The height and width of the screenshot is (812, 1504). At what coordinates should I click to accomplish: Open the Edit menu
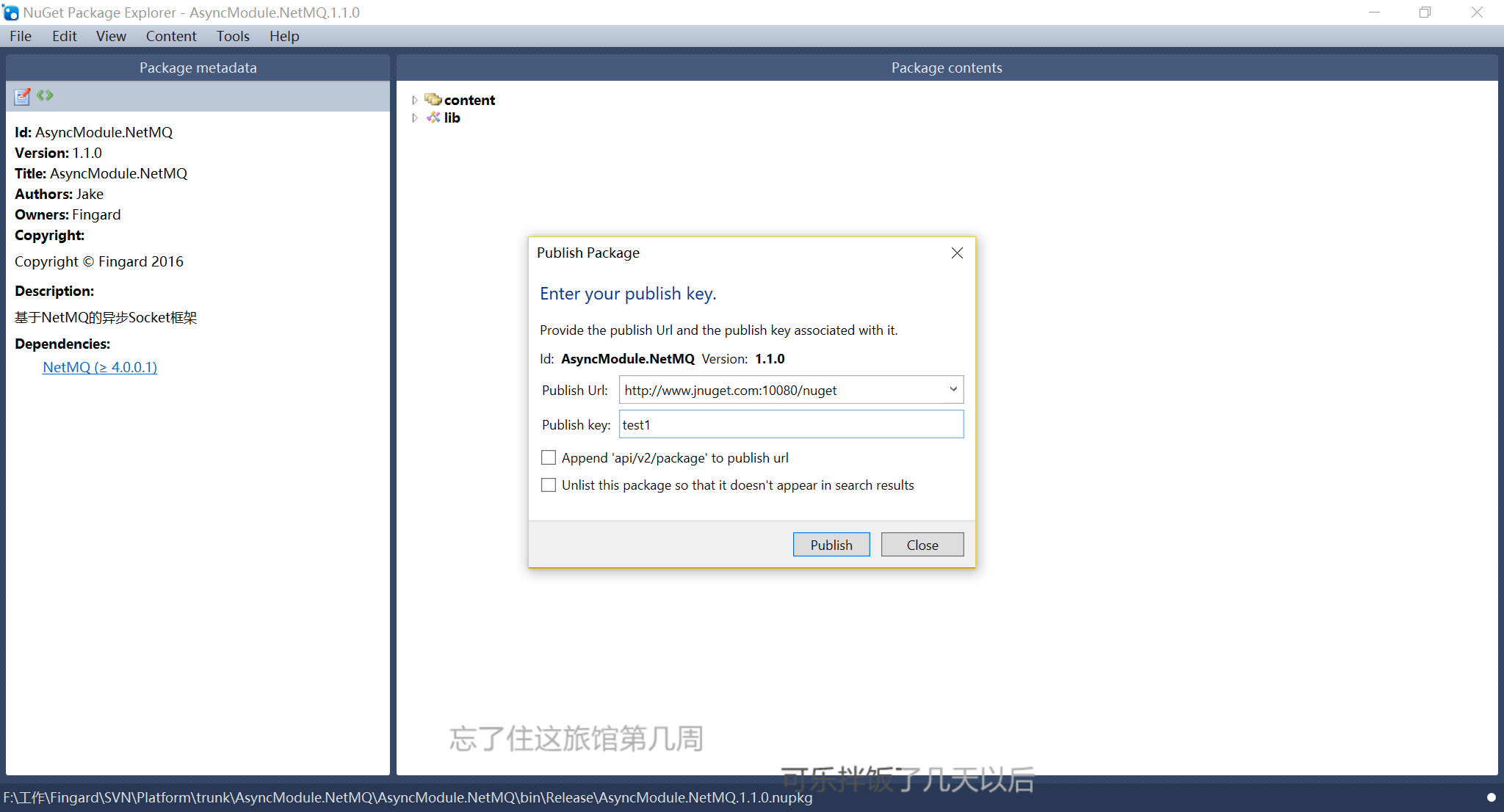65,36
